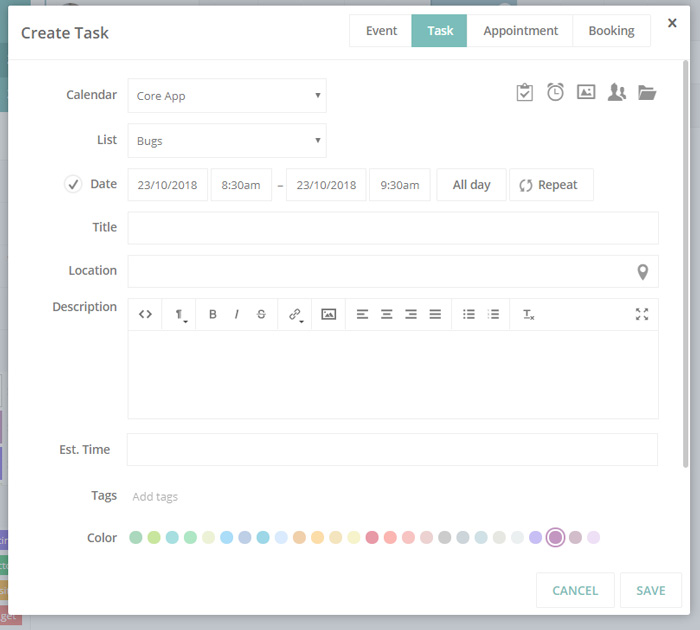This screenshot has height=630, width=700.
Task: Toggle the All day option
Action: coord(471,184)
